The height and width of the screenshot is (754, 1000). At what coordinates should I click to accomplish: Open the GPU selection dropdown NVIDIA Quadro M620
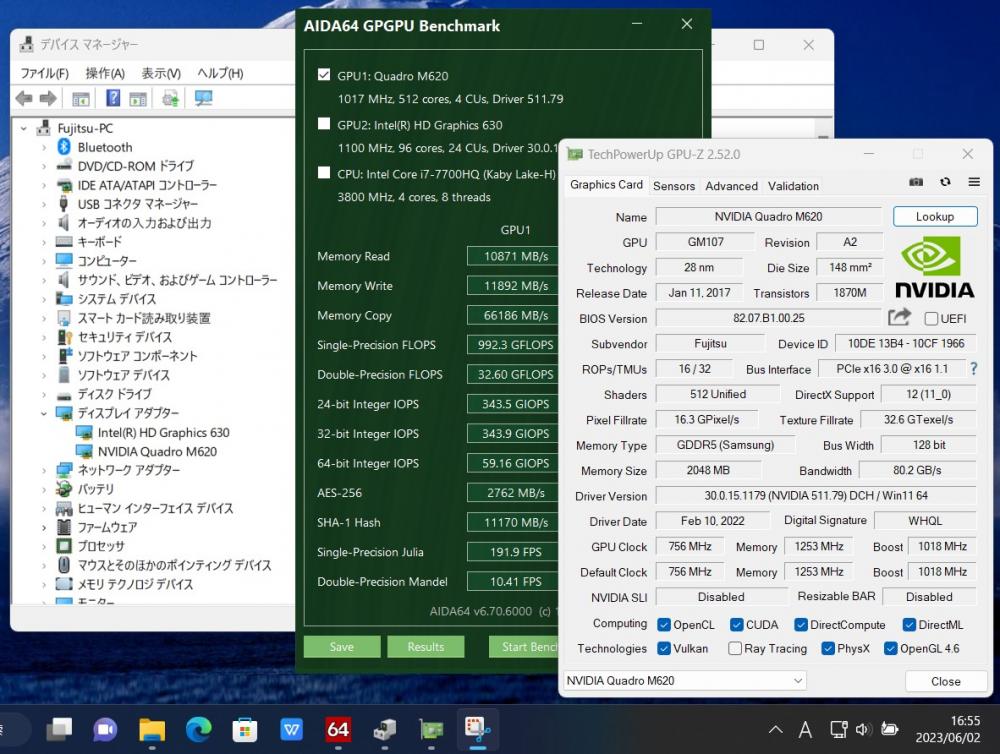click(684, 681)
